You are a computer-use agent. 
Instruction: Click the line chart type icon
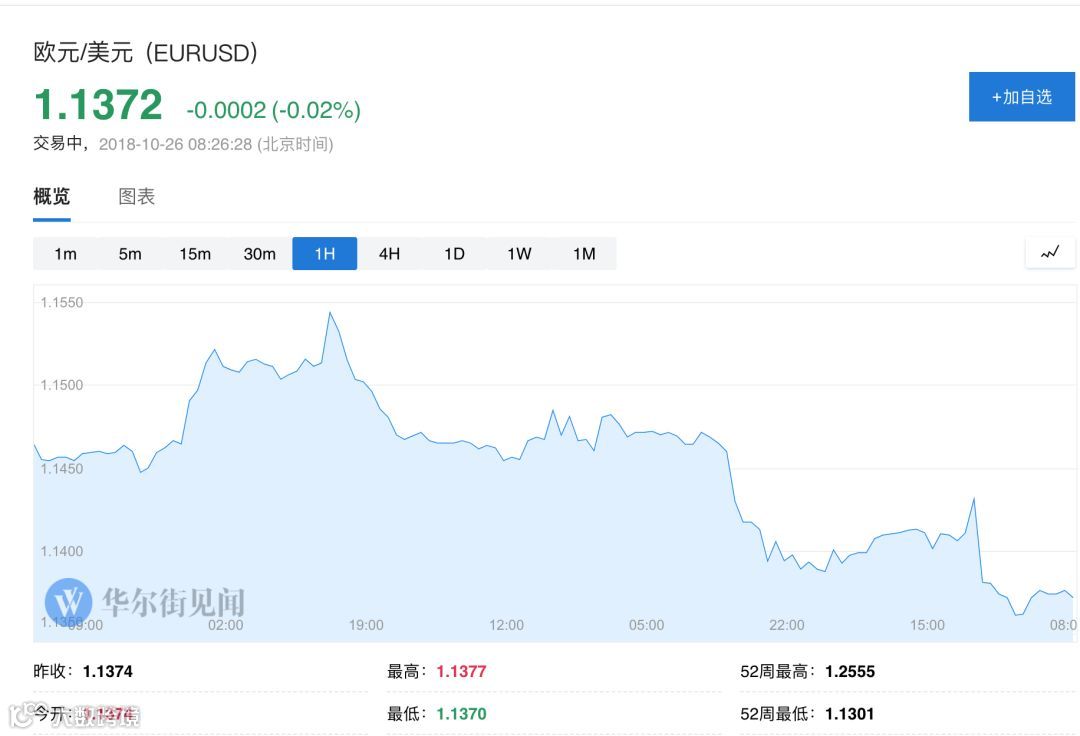[x=1050, y=253]
